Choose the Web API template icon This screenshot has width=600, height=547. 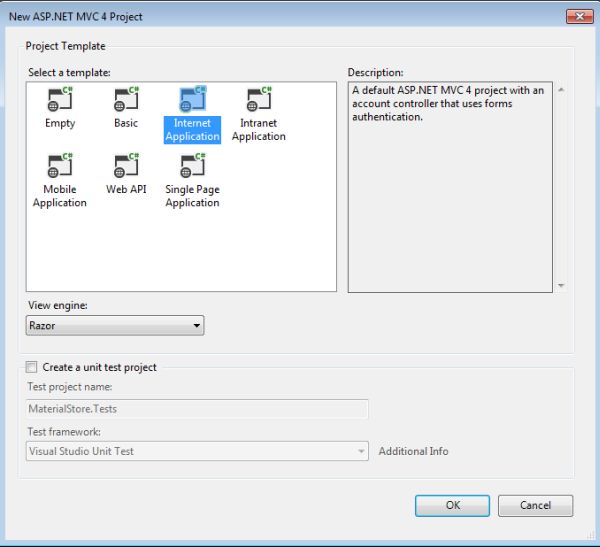pyautogui.click(x=126, y=165)
